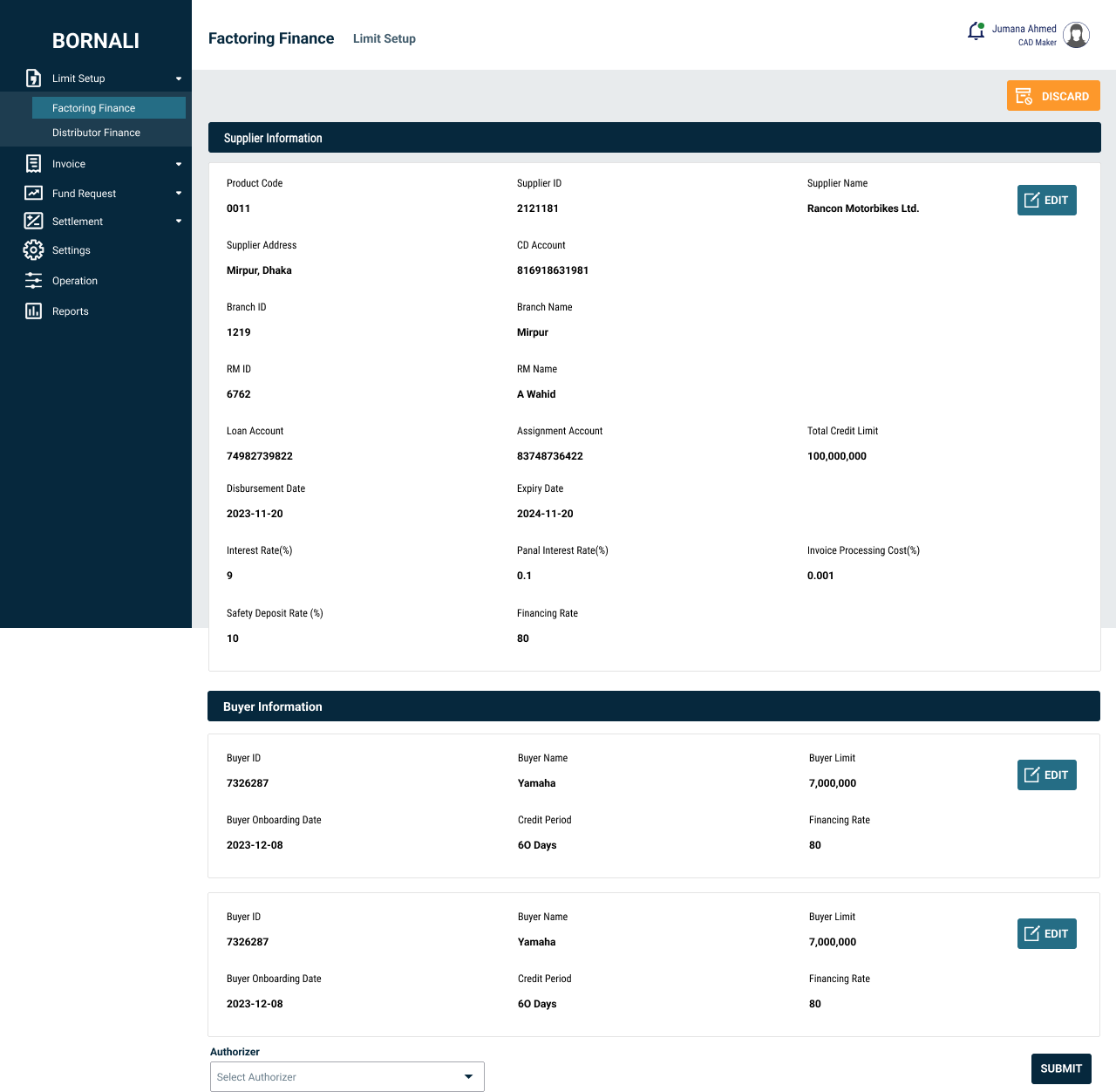
Task: Open the Fund Request menu item
Action: 84,194
